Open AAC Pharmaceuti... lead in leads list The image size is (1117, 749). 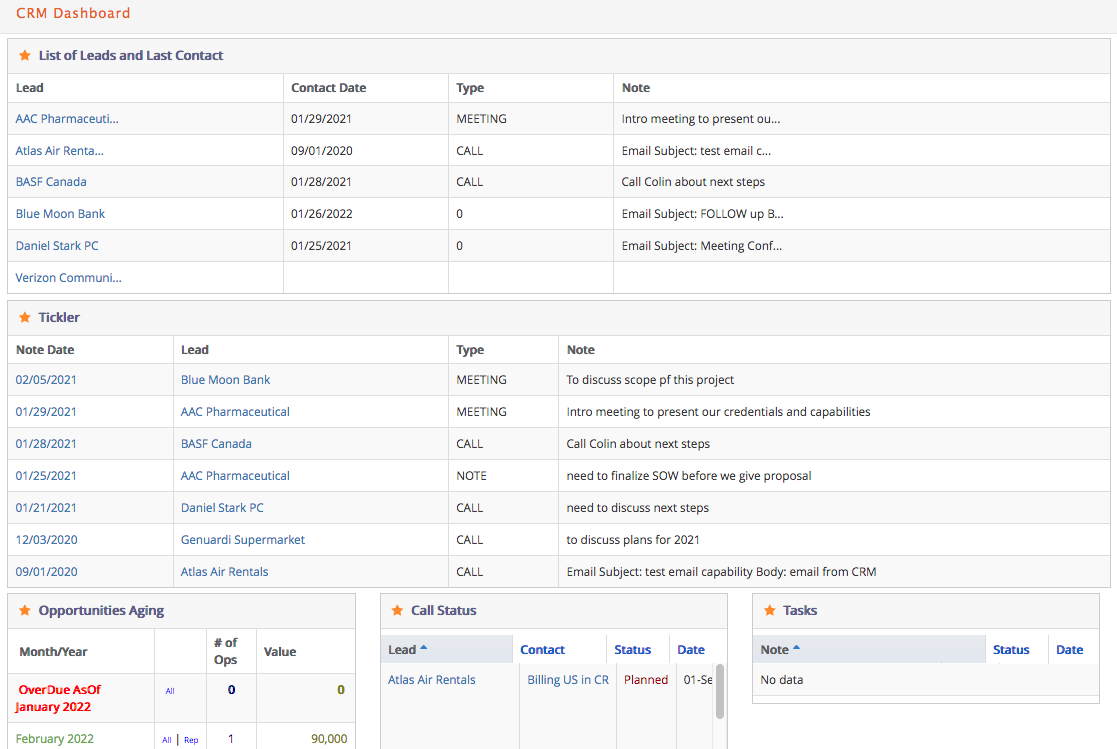click(x=67, y=119)
